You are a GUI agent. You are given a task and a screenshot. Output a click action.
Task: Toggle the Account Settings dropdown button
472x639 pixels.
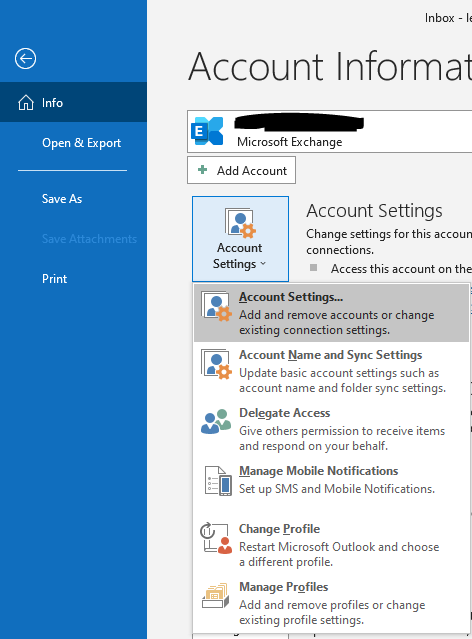pos(240,239)
